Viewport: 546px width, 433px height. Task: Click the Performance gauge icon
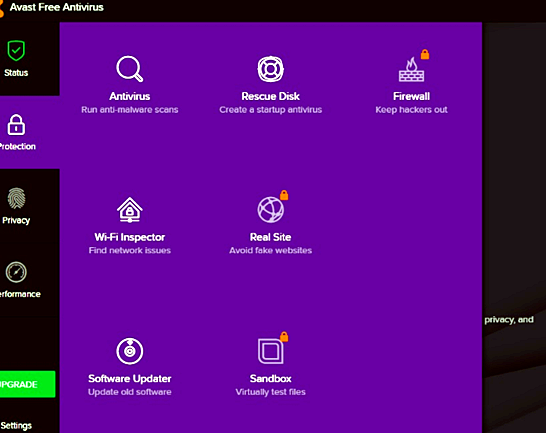tap(16, 272)
